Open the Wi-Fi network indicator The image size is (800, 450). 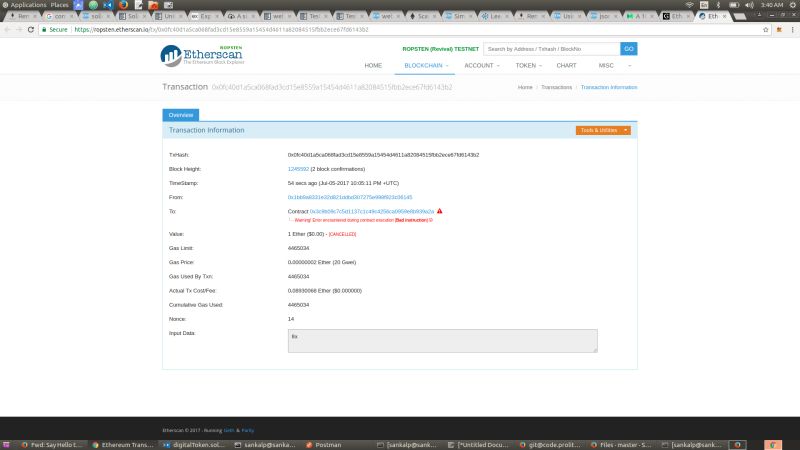click(689, 5)
